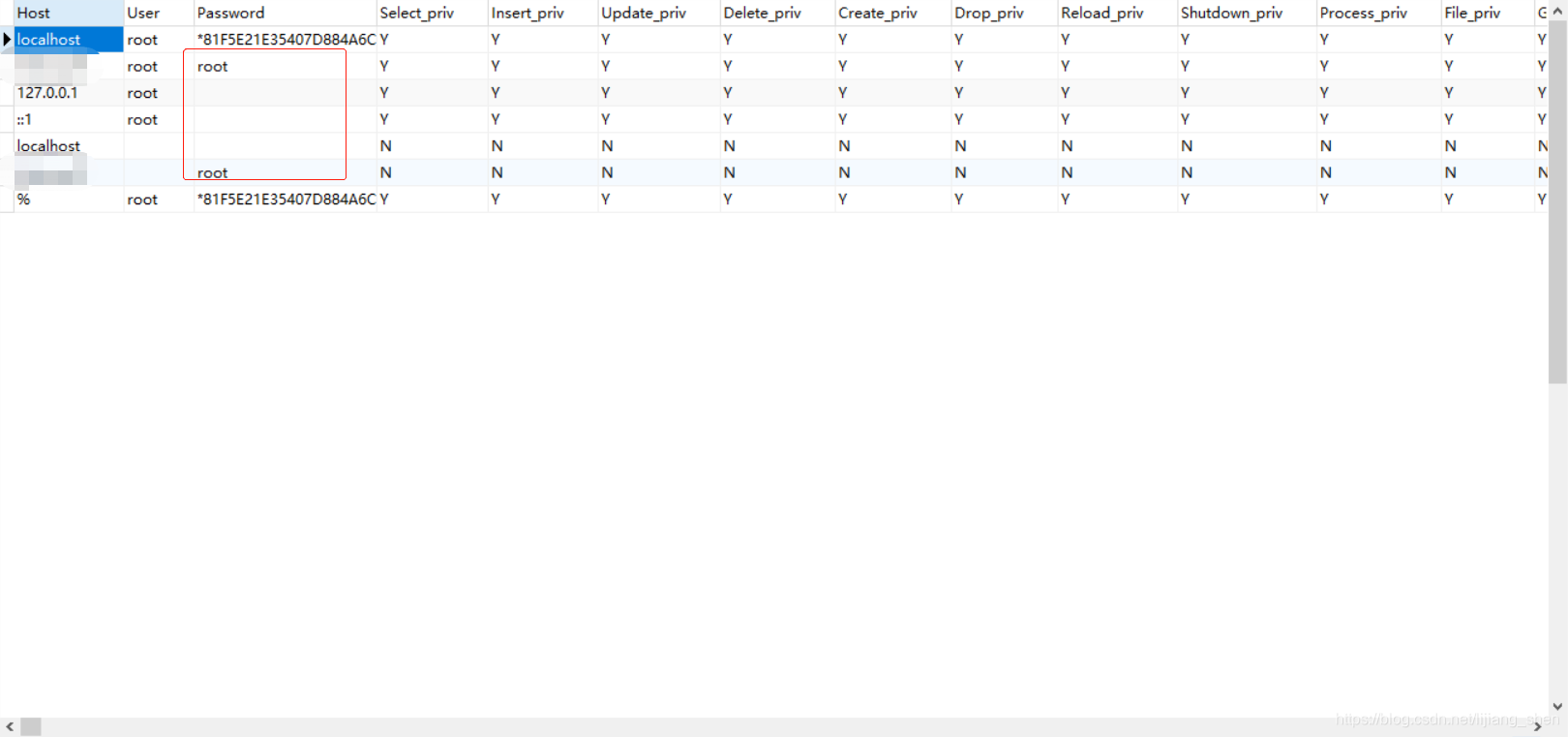Click the Insert_priv column header
This screenshot has height=737, width=1568.
[x=542, y=13]
